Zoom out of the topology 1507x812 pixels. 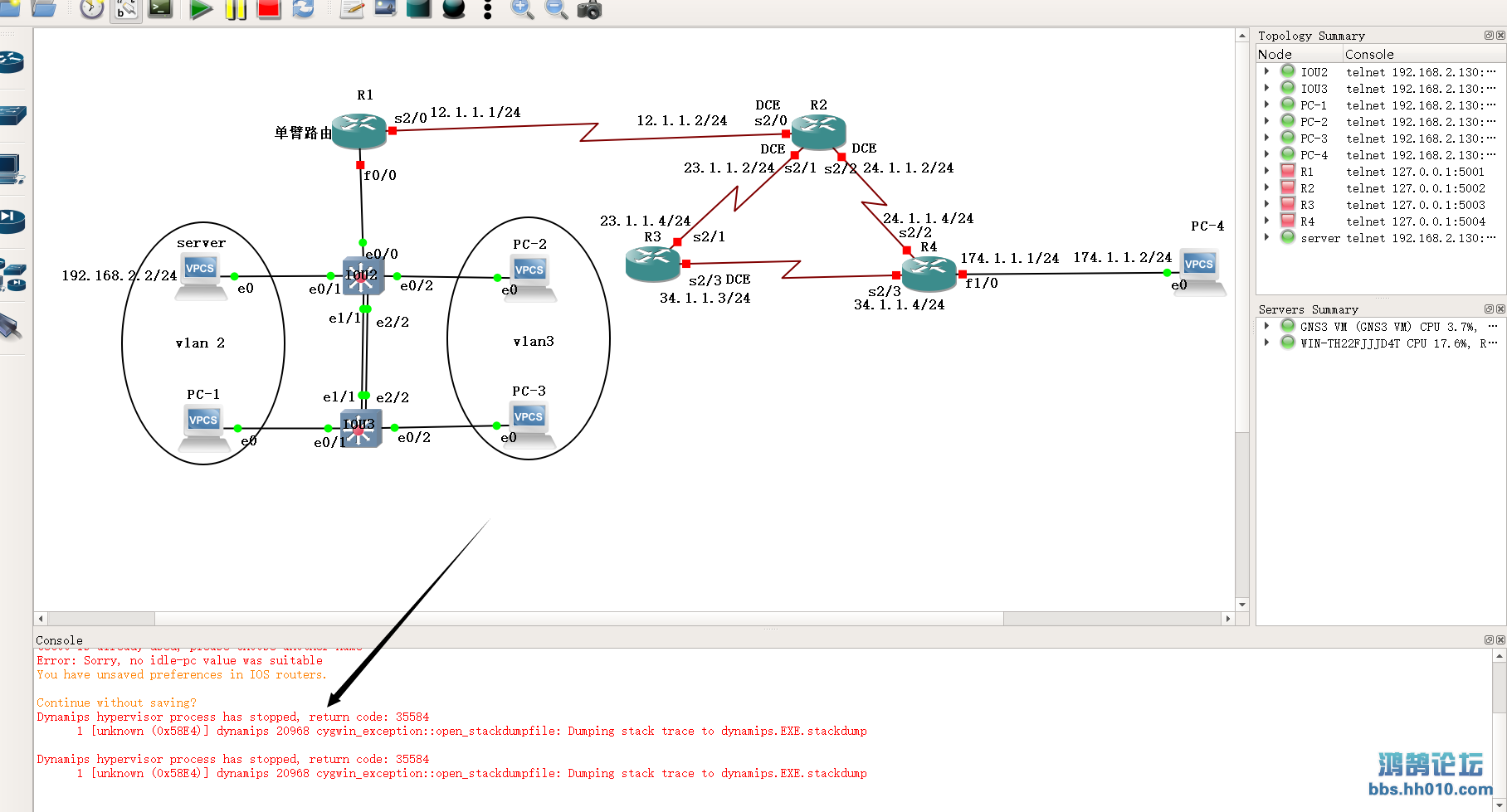pos(556,9)
